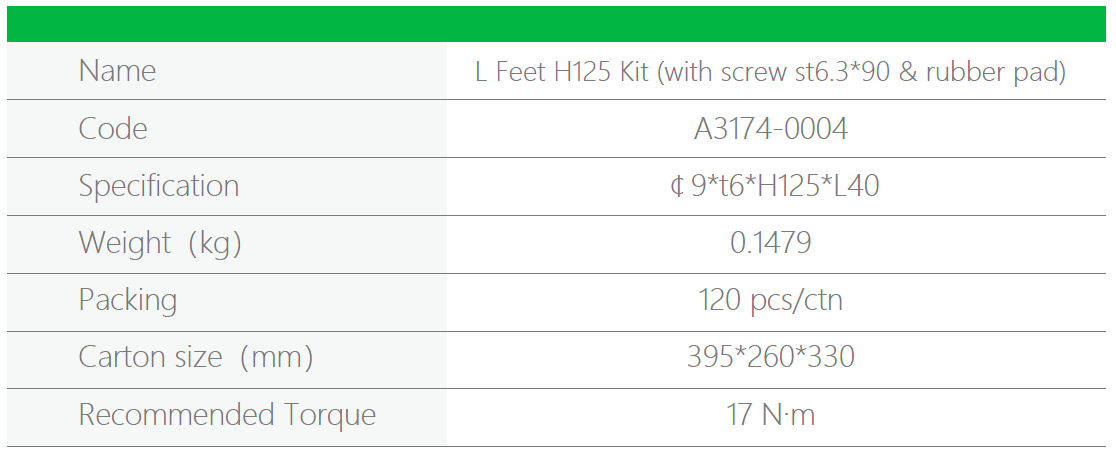Click the (mm) unit text

tap(276, 357)
